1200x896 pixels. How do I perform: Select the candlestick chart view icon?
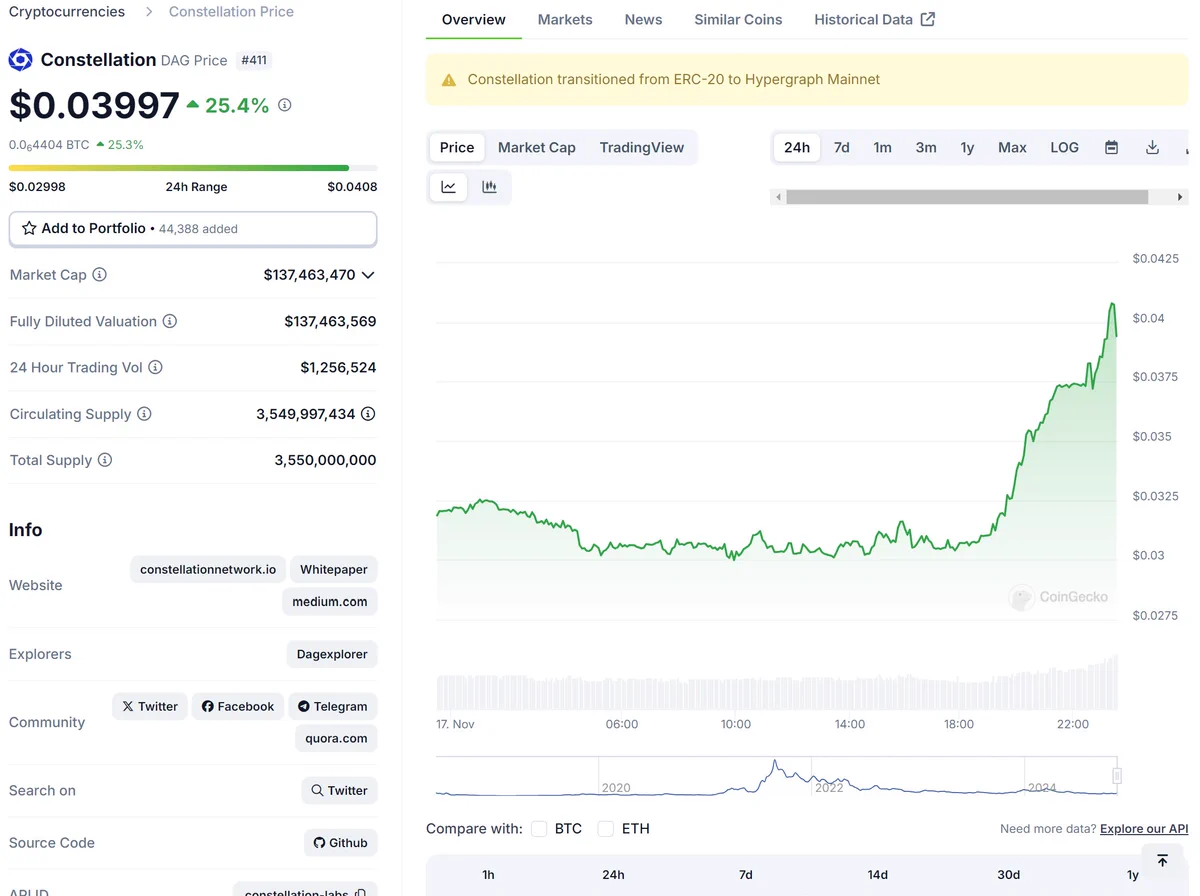pyautogui.click(x=489, y=187)
